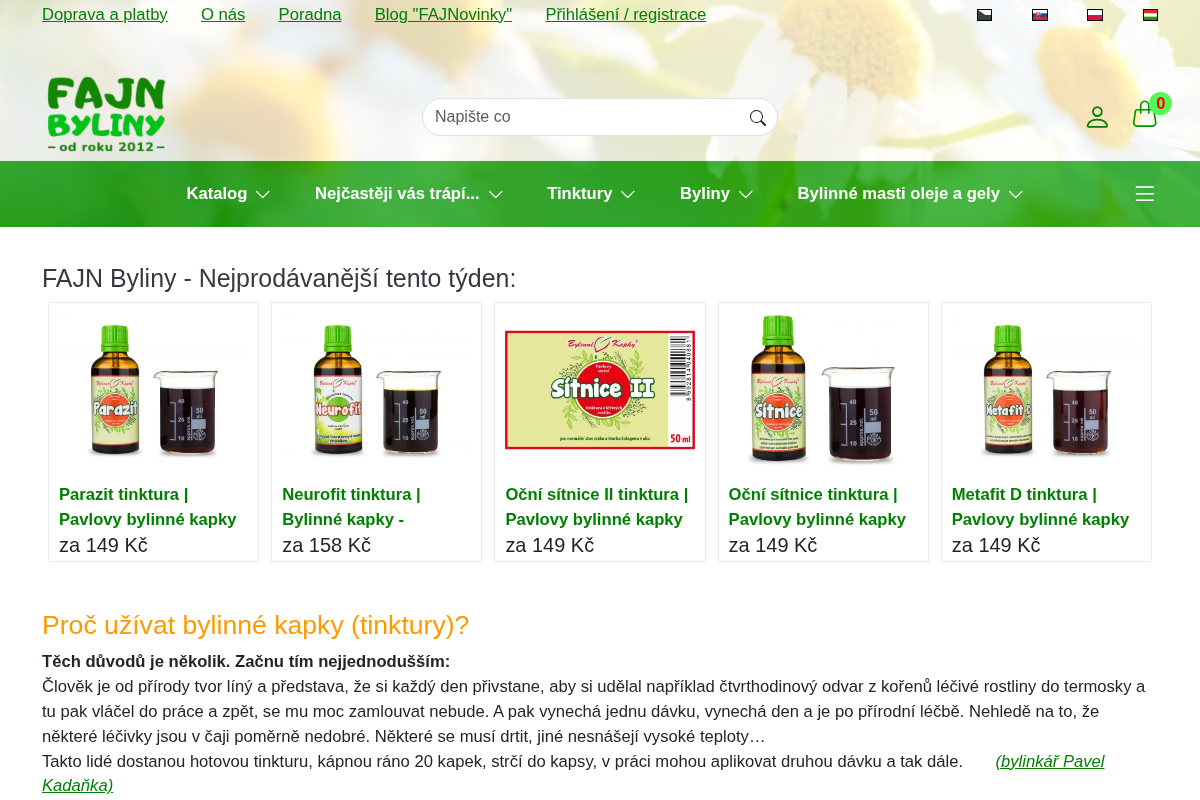Image resolution: width=1200 pixels, height=800 pixels.
Task: Click the 158 Kč Neurofit price
Action: [326, 545]
